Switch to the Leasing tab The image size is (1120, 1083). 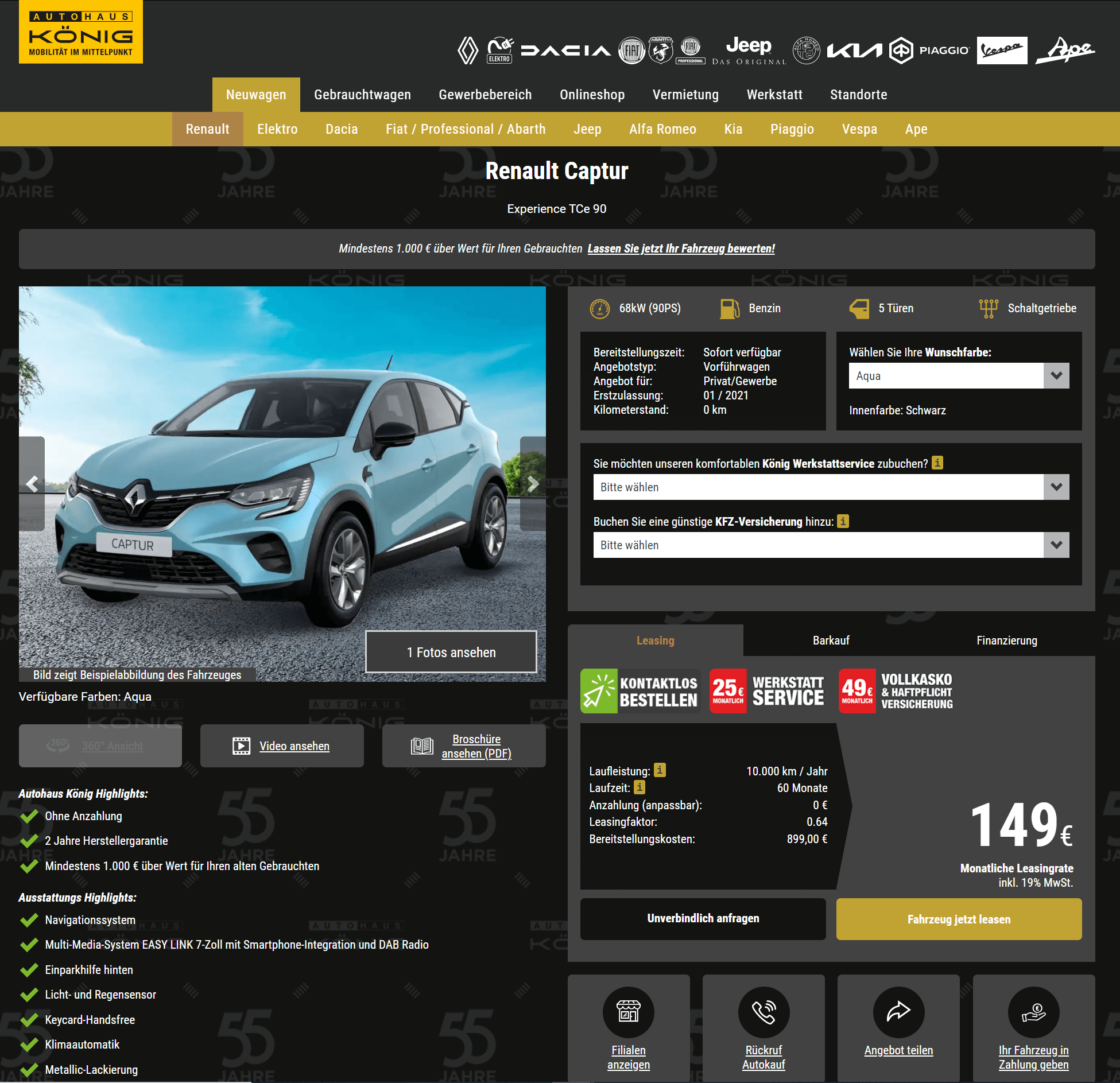pos(655,641)
